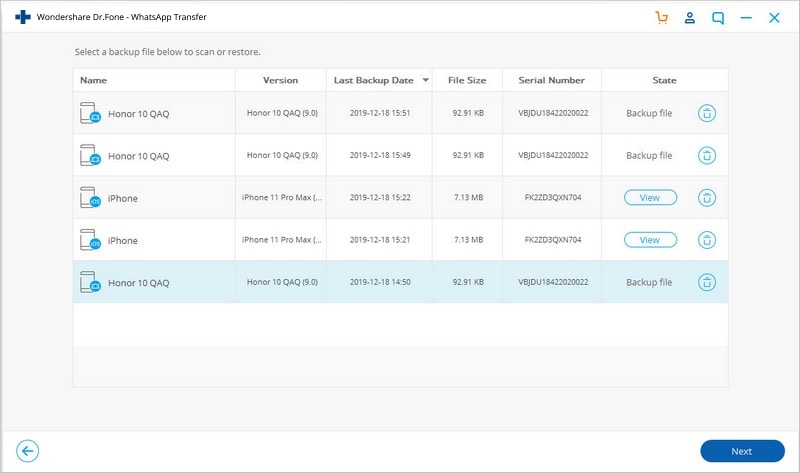
Task: Click serial FK2ZD3QXN704 in 15:22 row
Action: coord(553,197)
